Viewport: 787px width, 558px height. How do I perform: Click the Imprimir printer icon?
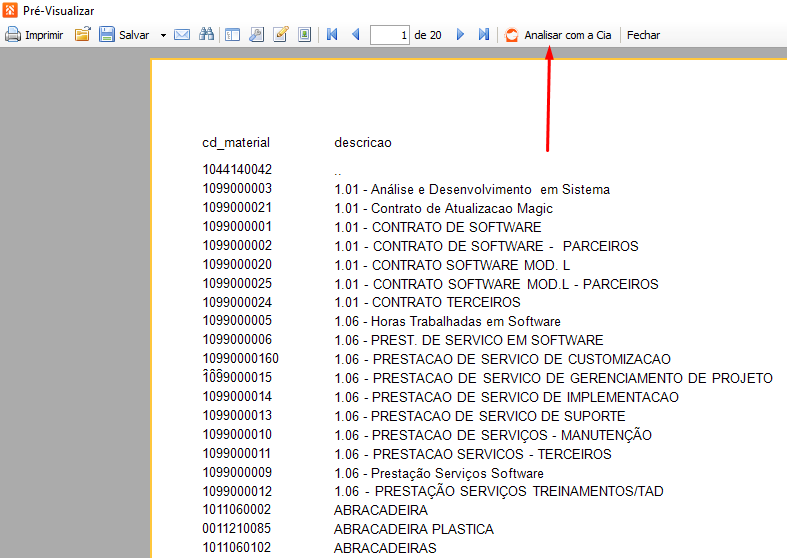13,35
